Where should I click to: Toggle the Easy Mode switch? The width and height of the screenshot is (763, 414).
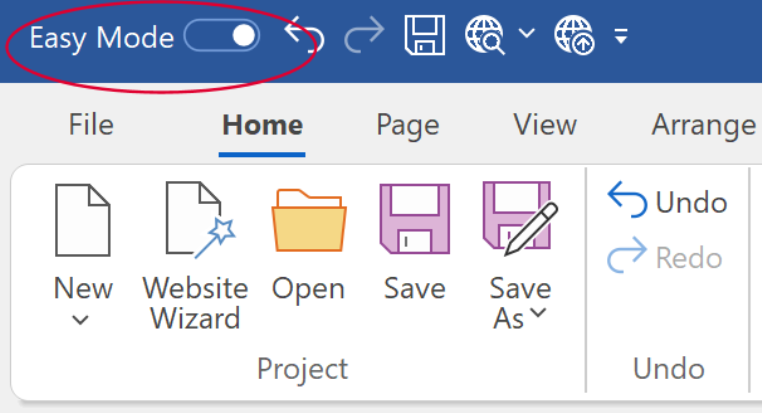click(x=222, y=36)
